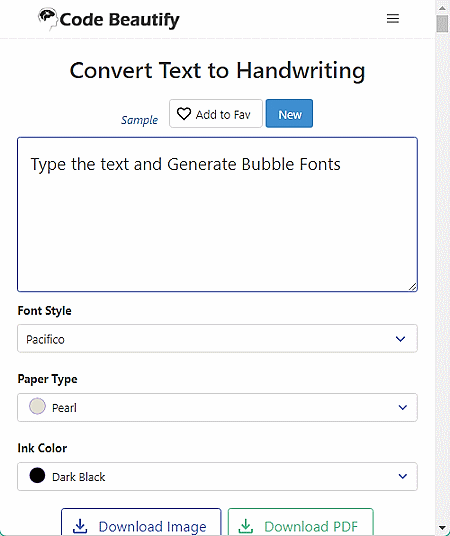The image size is (450, 536).
Task: Click the heart icon in Add to Fav
Action: pos(184,114)
